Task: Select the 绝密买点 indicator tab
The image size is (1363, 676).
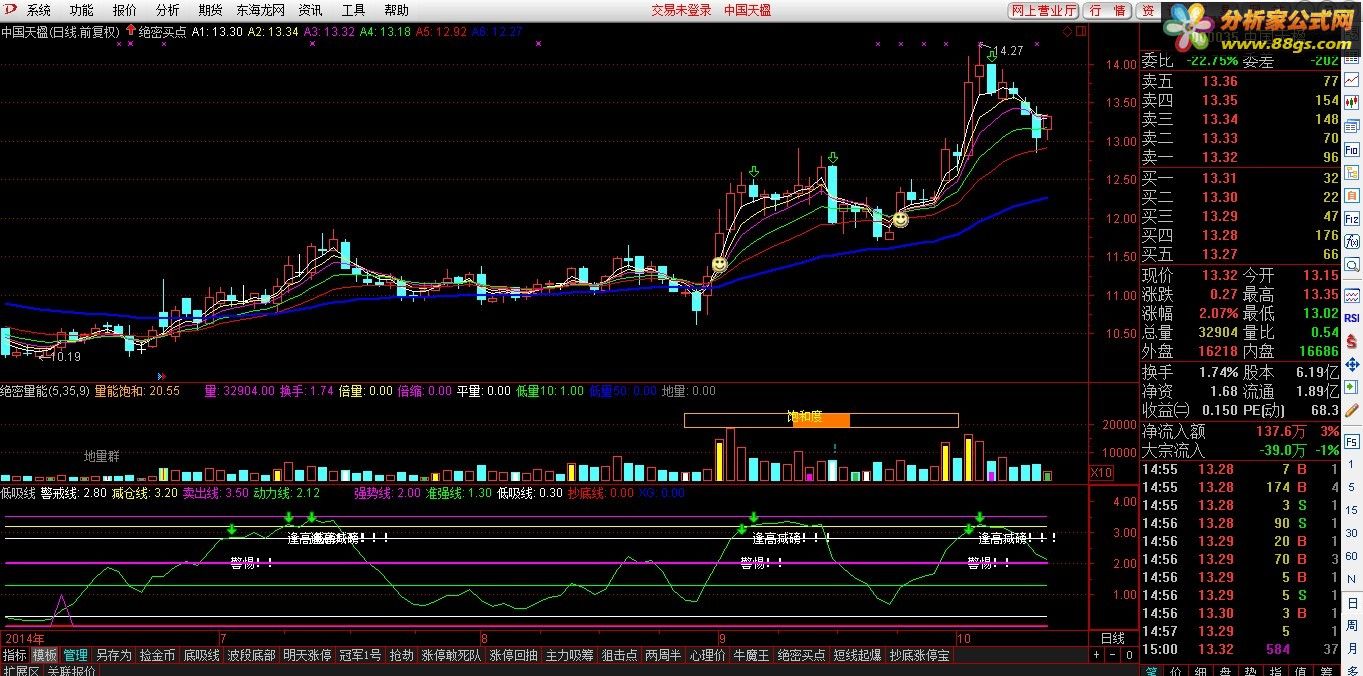Action: coord(802,655)
